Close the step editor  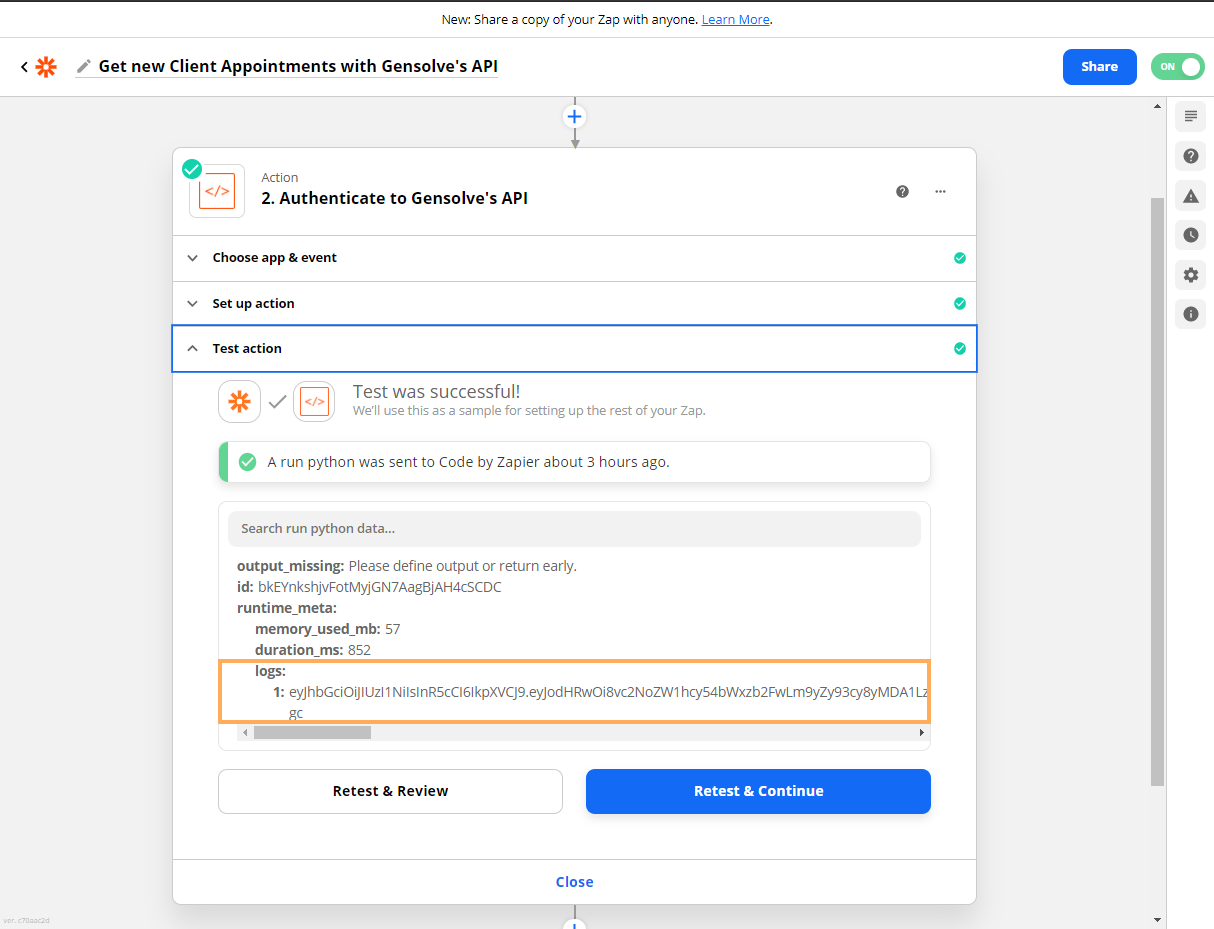(574, 882)
